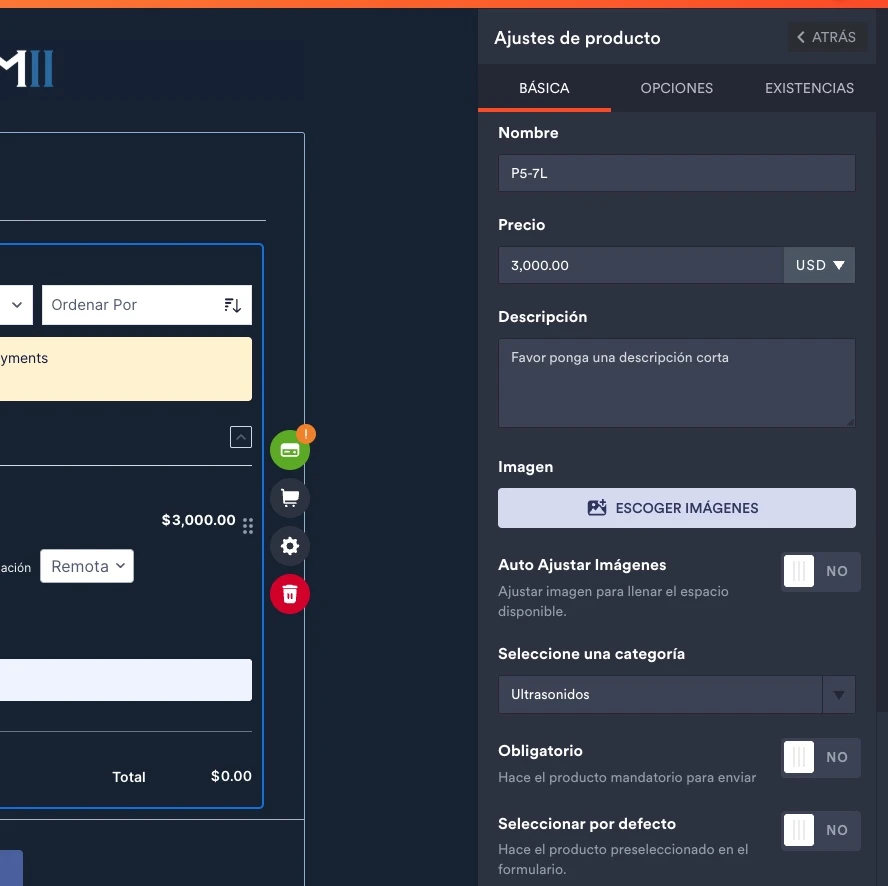Open the shopping cart product list icon
Image resolution: width=888 pixels, height=886 pixels.
point(290,498)
